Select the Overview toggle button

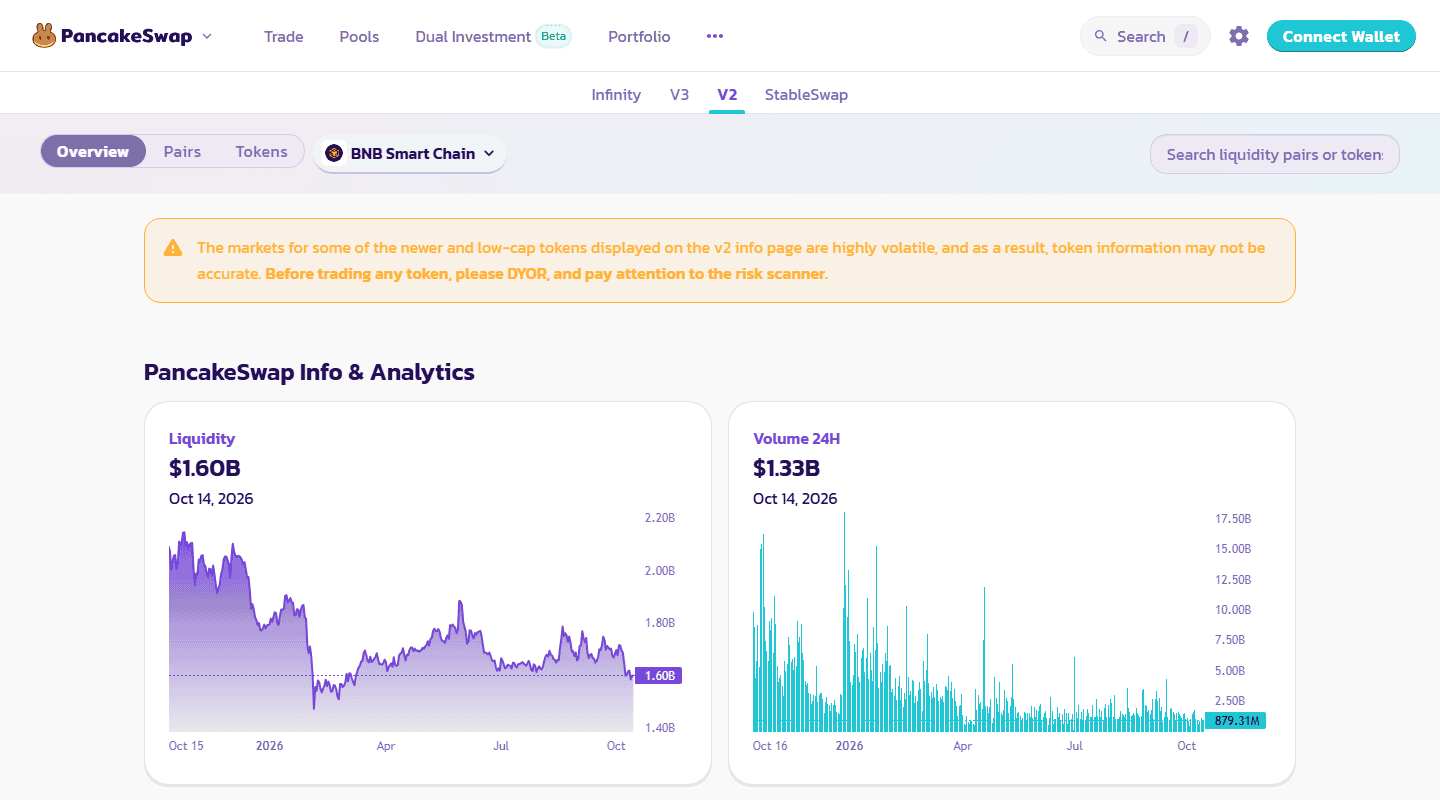[93, 152]
